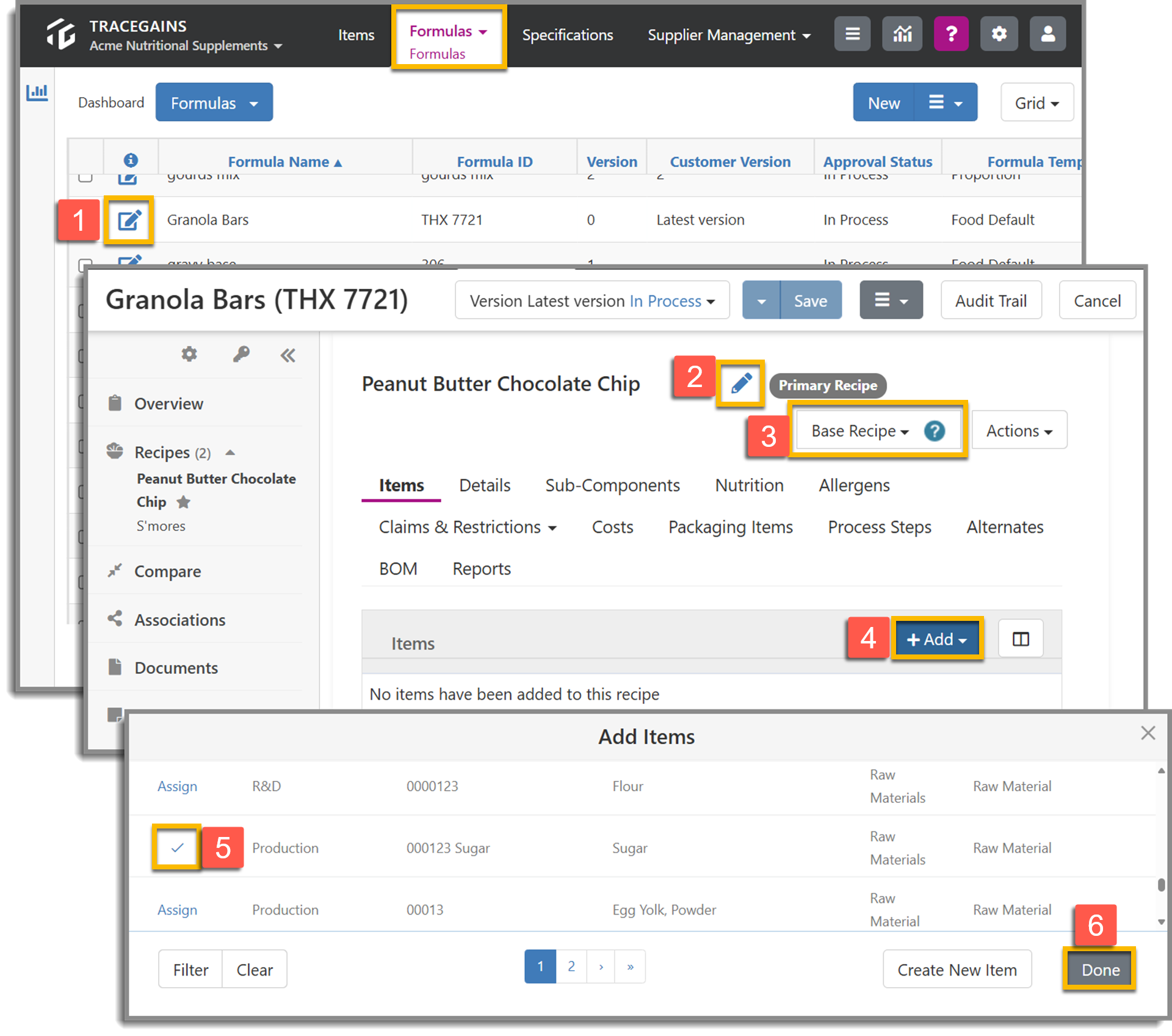Open the purple help question mark
This screenshot has width=1172, height=1036.
[x=950, y=34]
